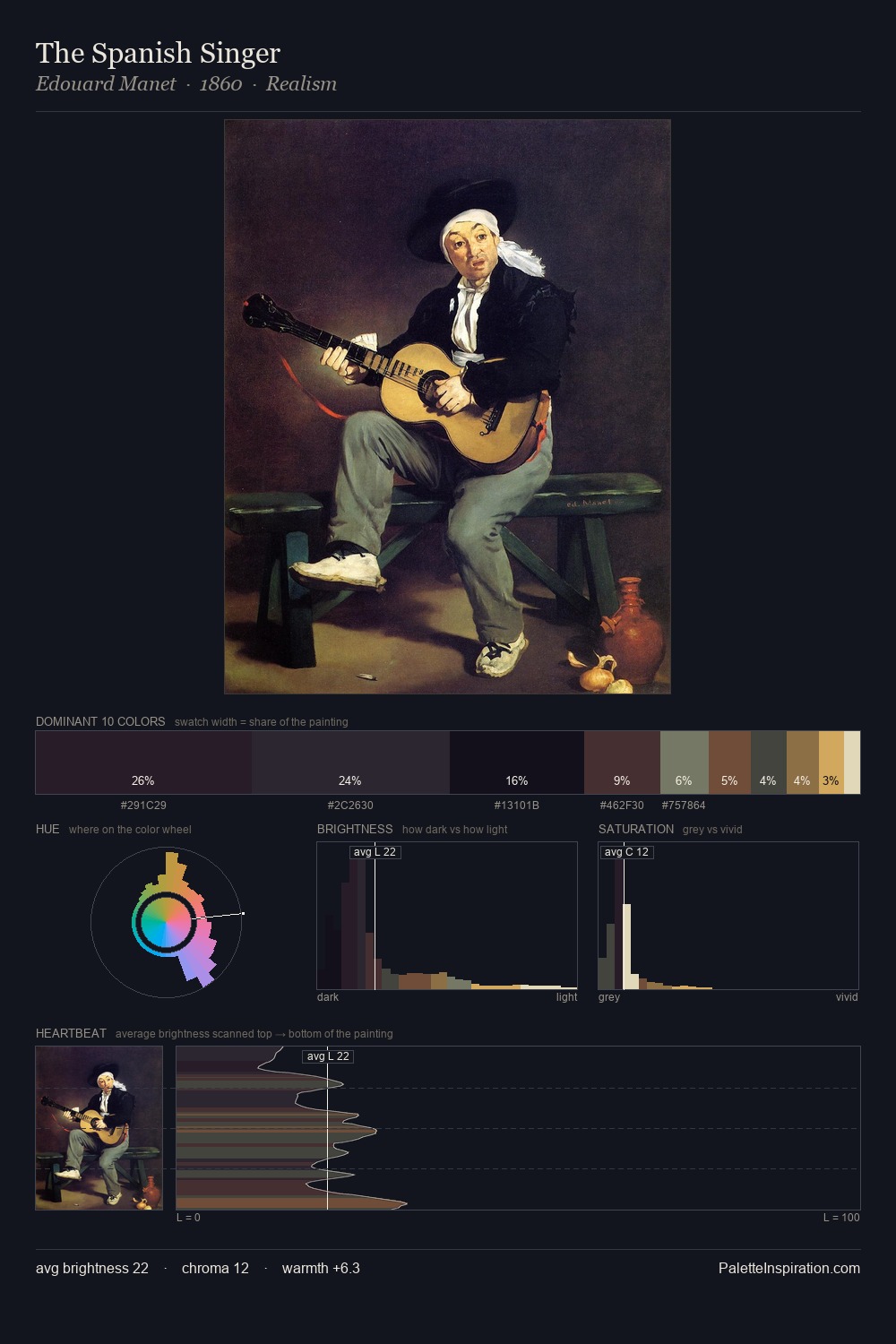896x1344 pixels.
Task: Click the 'light' brightness axis label
Action: coord(566,997)
